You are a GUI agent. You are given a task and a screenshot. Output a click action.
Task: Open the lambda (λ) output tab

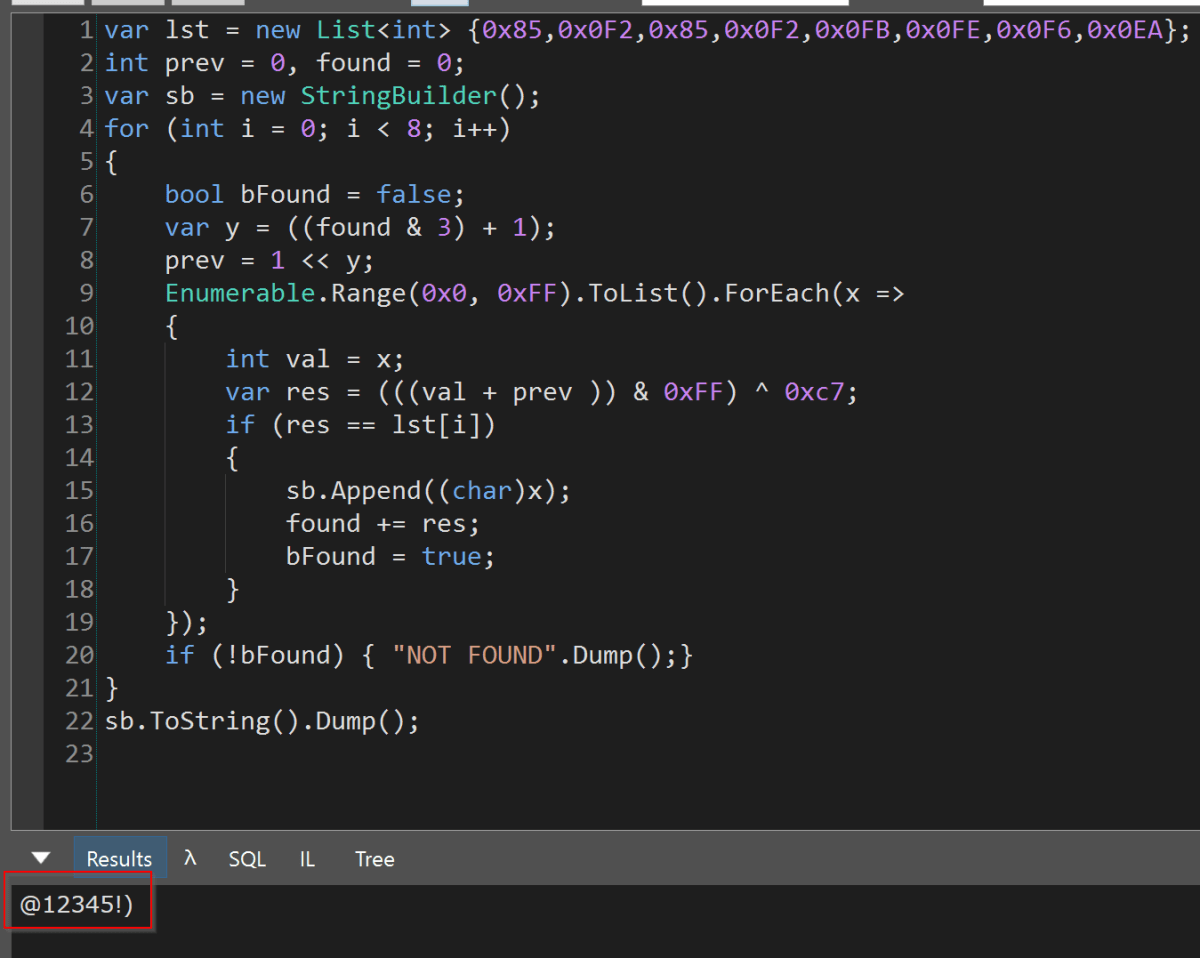[190, 858]
